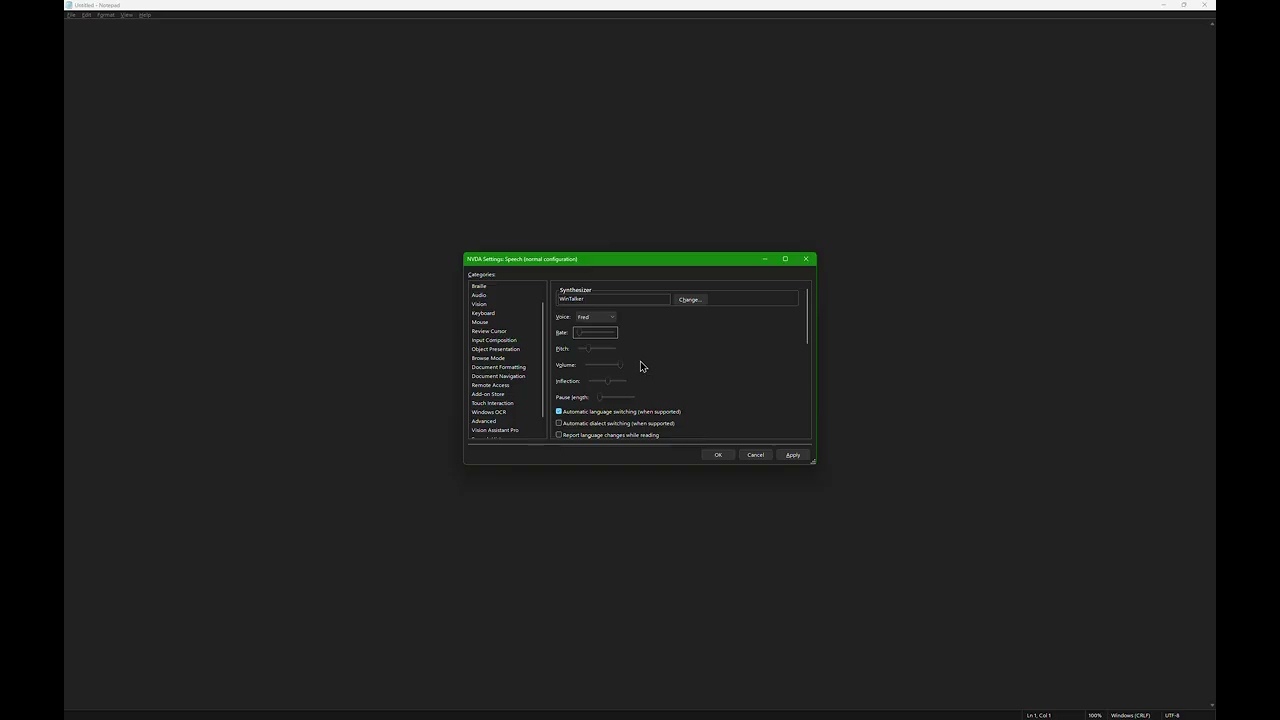Select the Braille category
The image size is (1280, 720).
tap(479, 286)
